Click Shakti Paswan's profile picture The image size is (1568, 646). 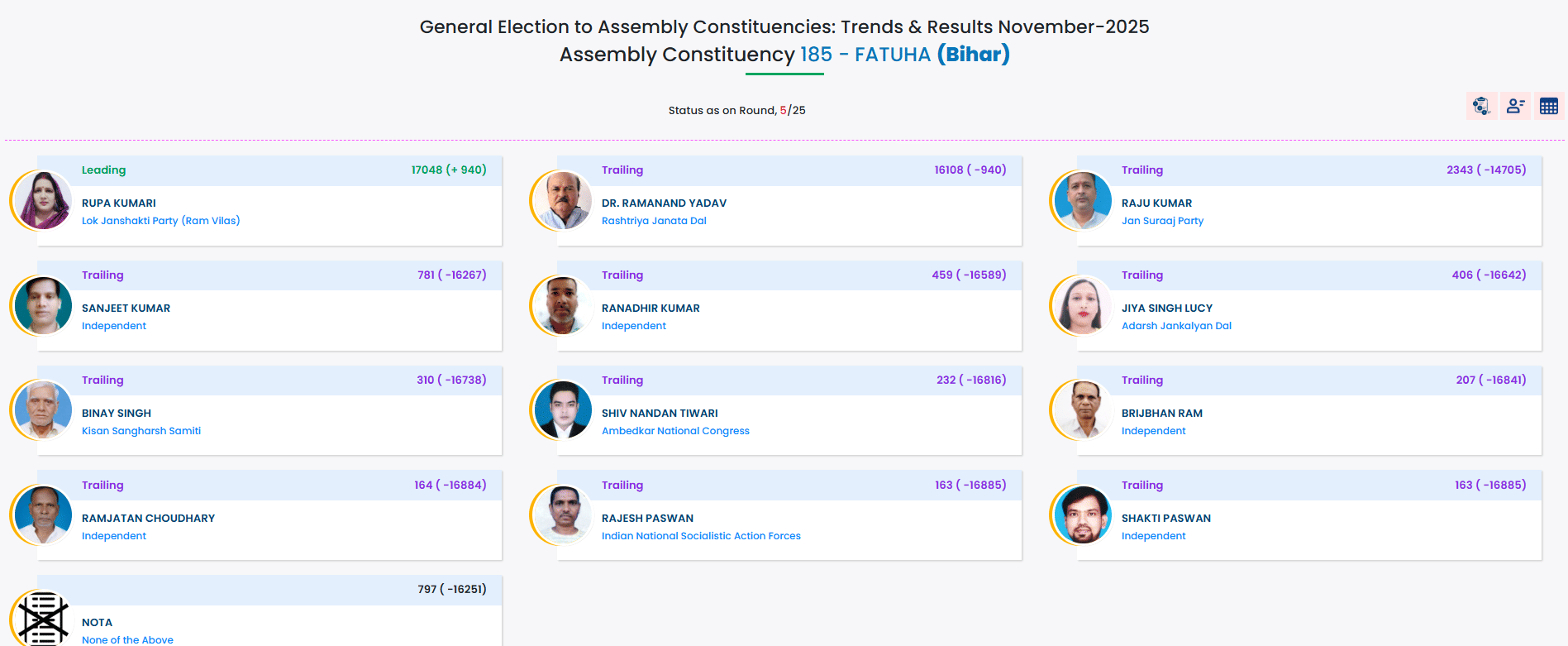[1083, 516]
